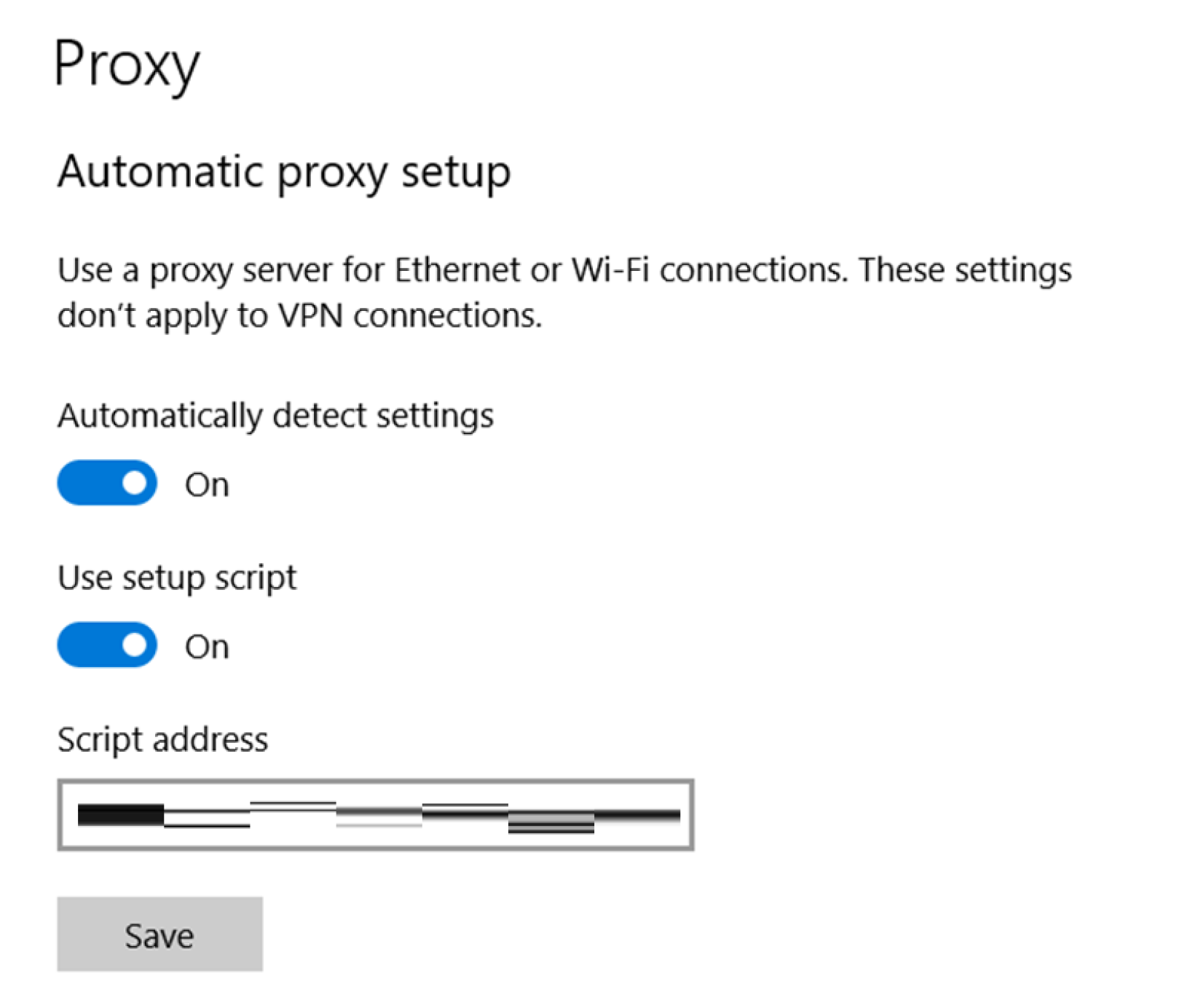Disable the Use setup script switch

pyautogui.click(x=107, y=645)
